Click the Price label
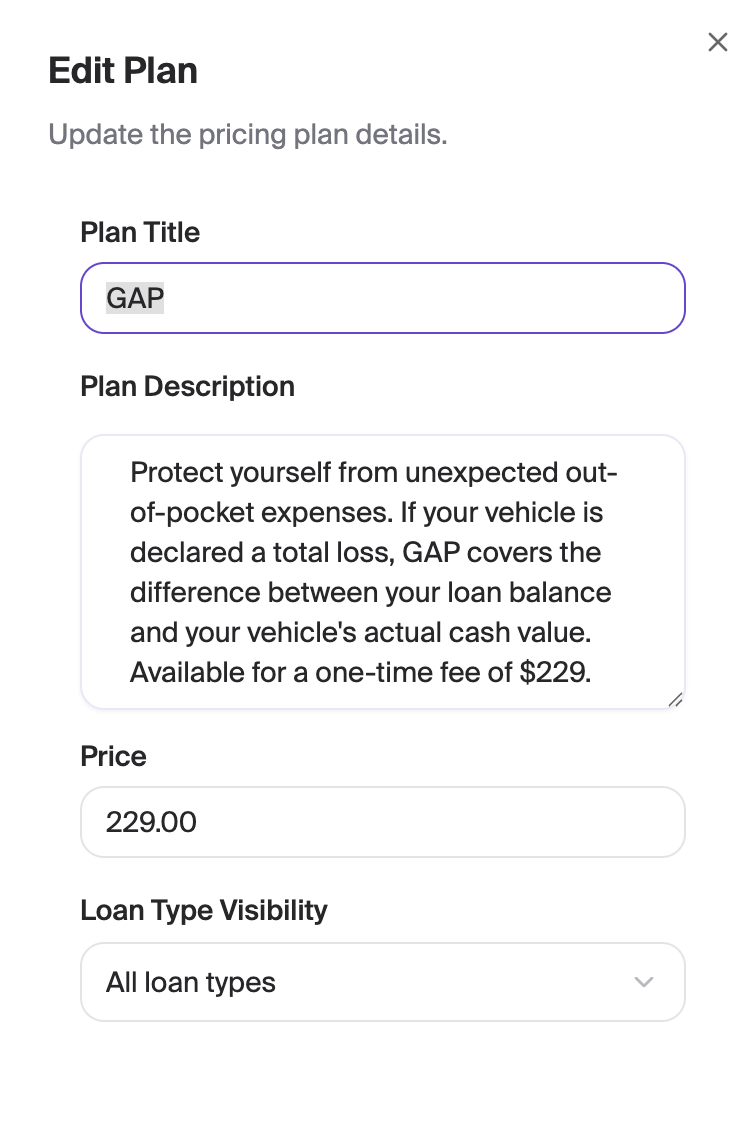This screenshot has width=752, height=1126. [x=113, y=756]
